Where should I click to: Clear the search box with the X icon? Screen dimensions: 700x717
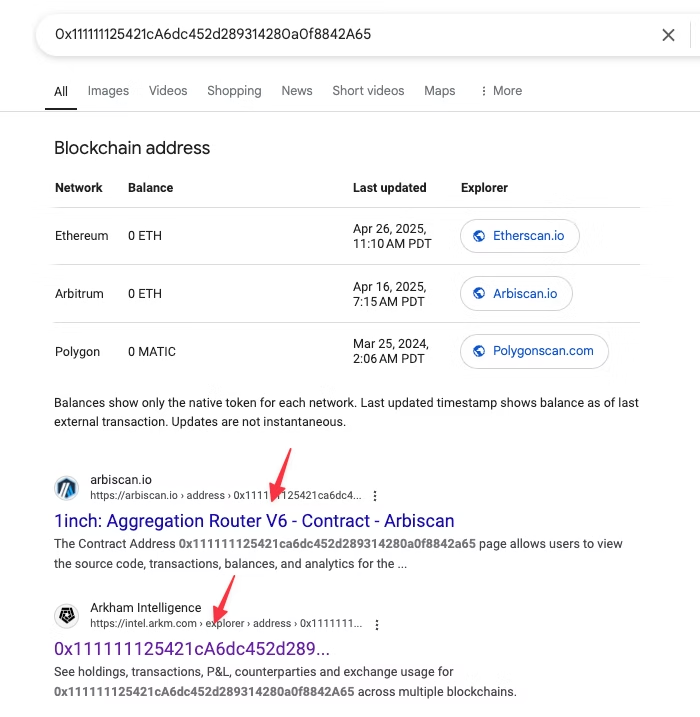pyautogui.click(x=668, y=35)
